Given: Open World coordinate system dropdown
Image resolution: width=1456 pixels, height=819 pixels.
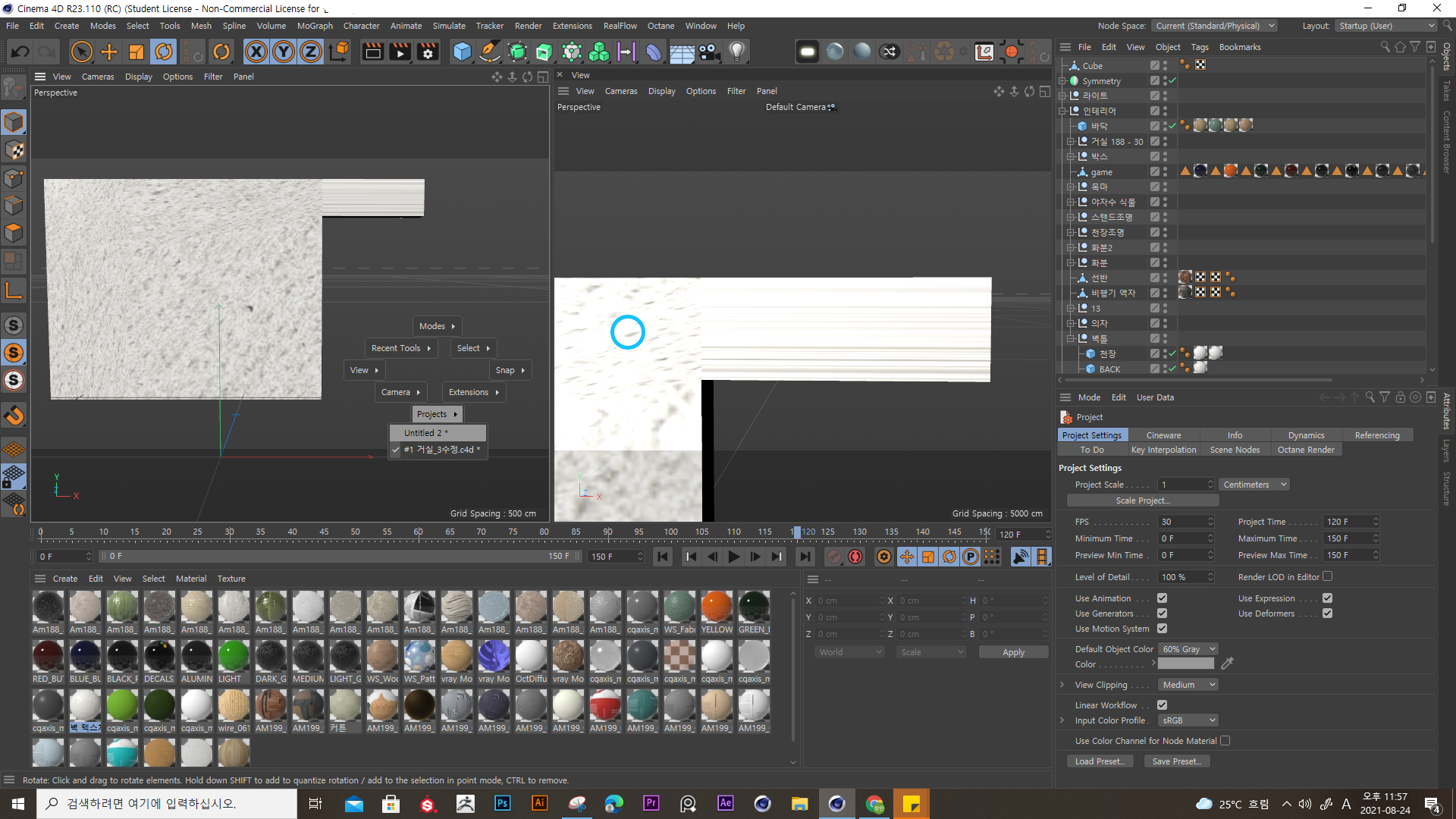Looking at the screenshot, I should pyautogui.click(x=850, y=652).
